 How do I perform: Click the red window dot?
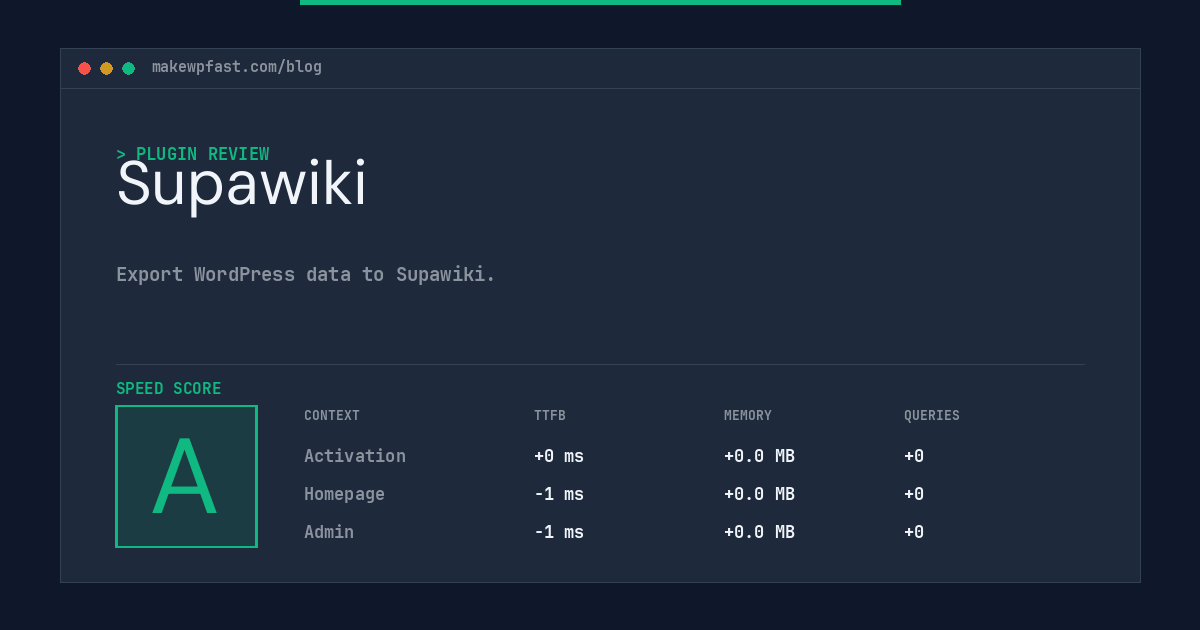[x=84, y=68]
